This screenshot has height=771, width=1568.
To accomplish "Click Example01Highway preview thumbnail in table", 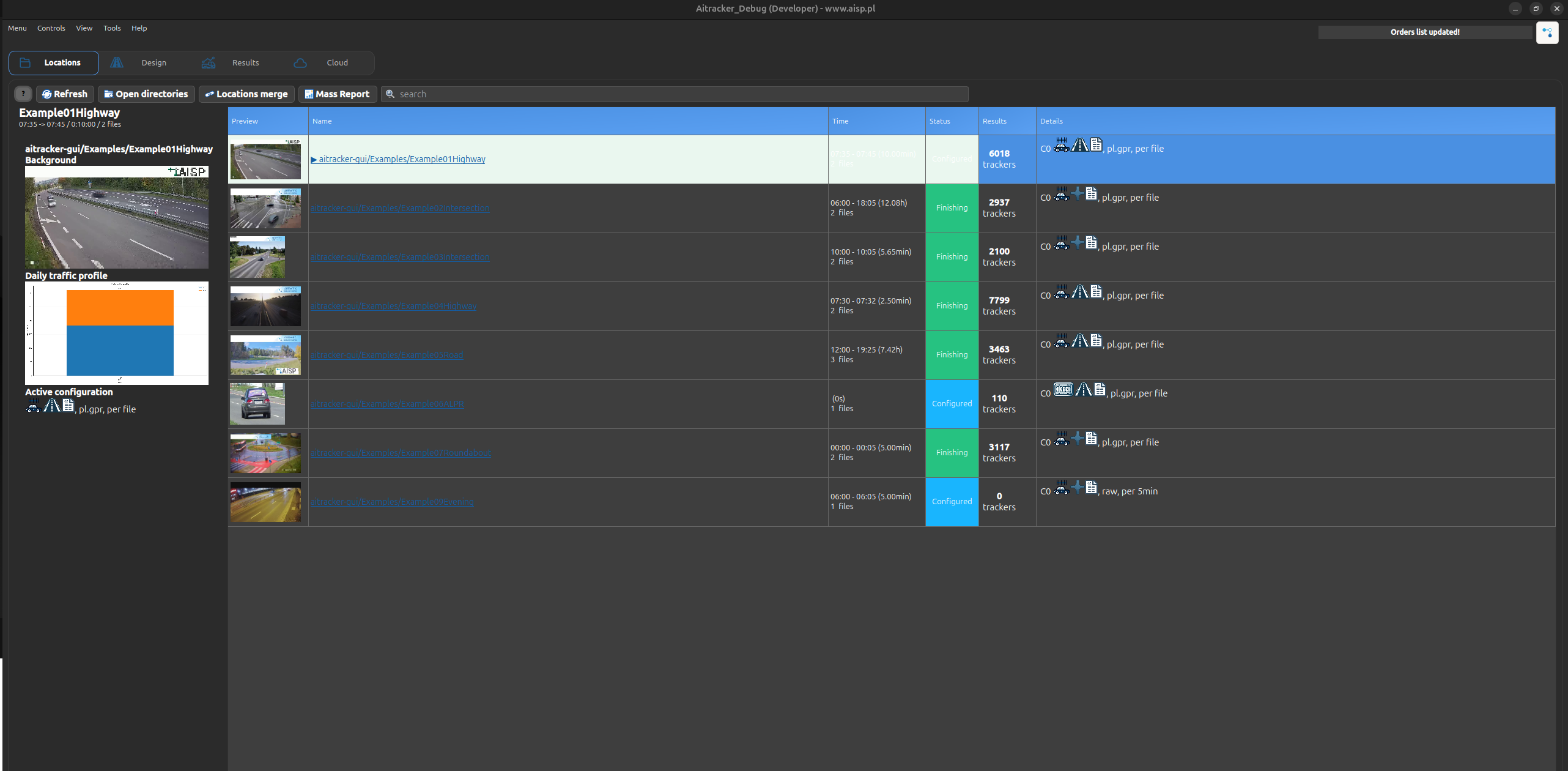I will (265, 159).
